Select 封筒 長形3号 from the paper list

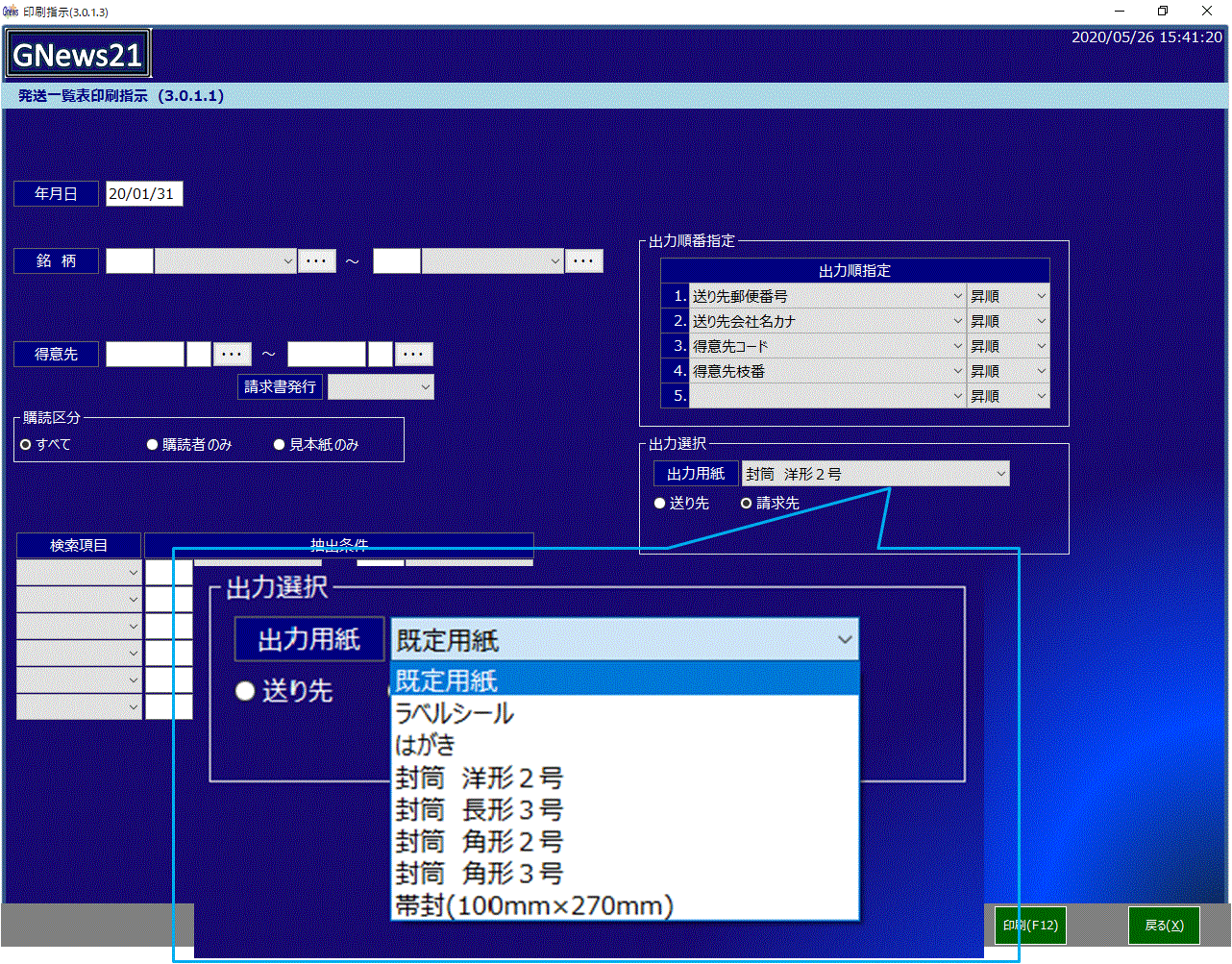point(479,809)
